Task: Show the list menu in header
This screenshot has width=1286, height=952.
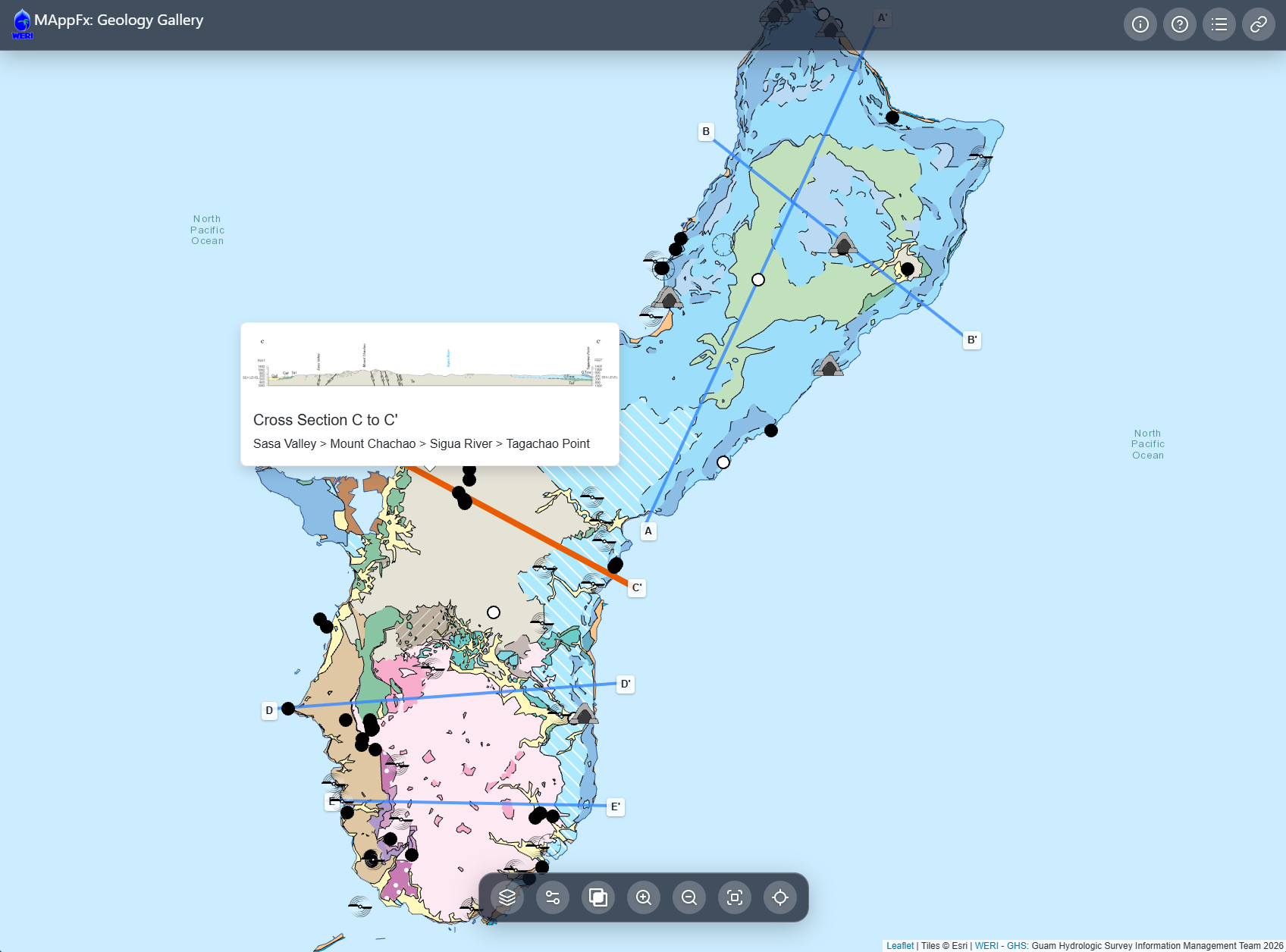Action: (x=1219, y=24)
